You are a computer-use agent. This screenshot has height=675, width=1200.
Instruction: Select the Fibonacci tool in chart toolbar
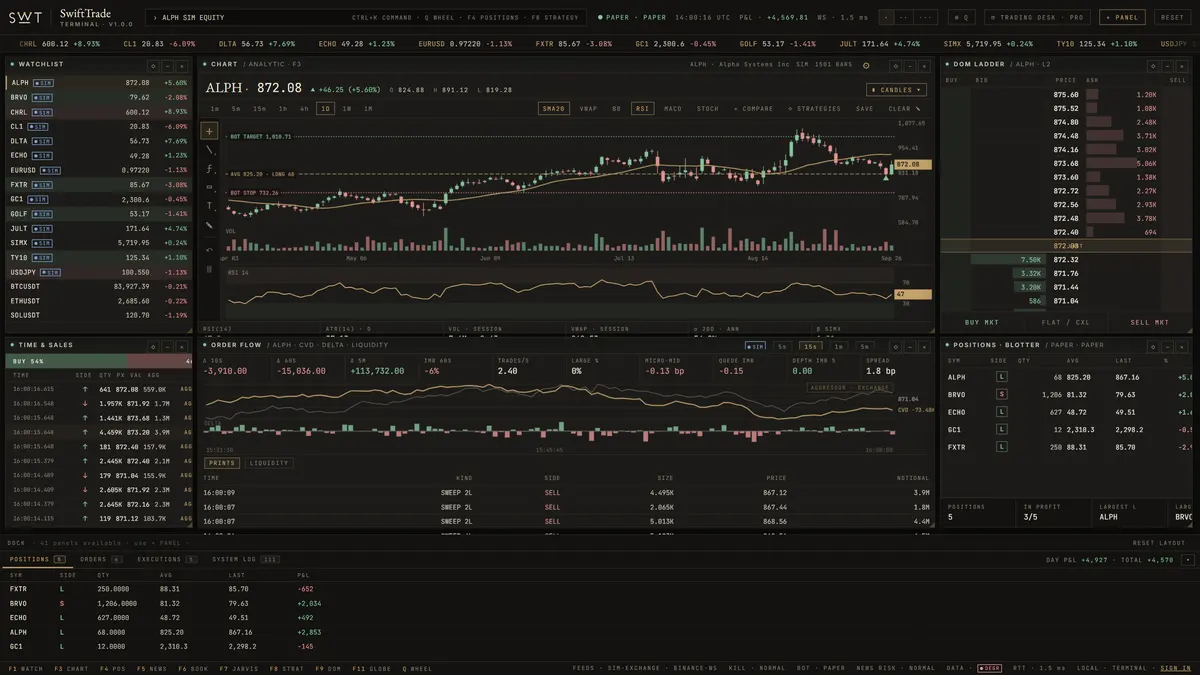(x=209, y=169)
